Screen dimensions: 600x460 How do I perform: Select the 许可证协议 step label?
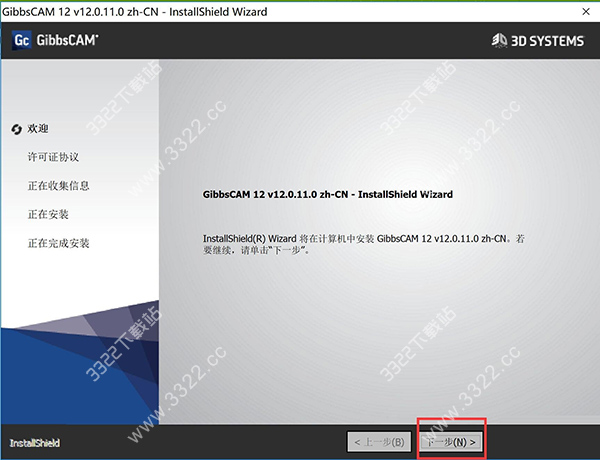(53, 157)
